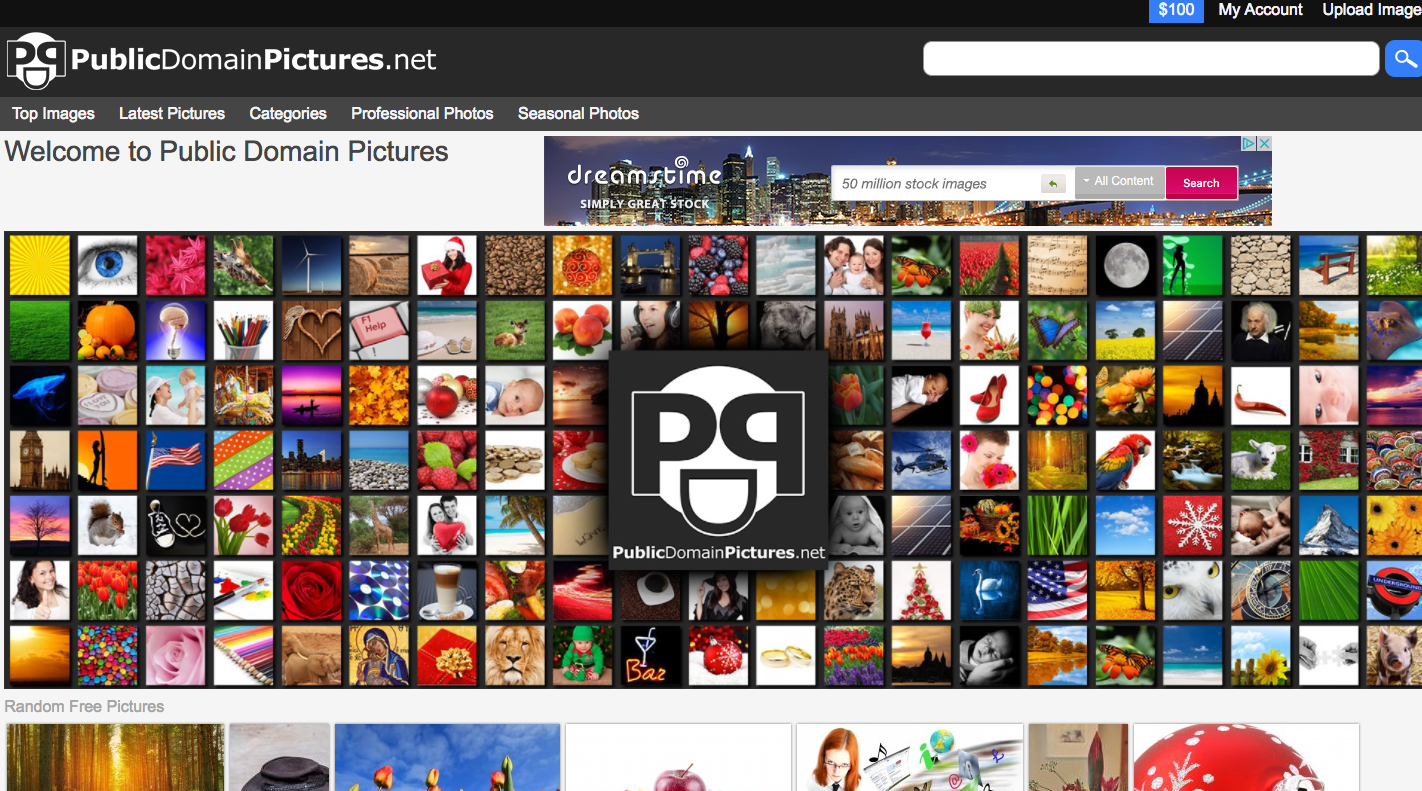Open the carousel horse thumbnail
This screenshot has height=791, width=1422.
[x=244, y=395]
